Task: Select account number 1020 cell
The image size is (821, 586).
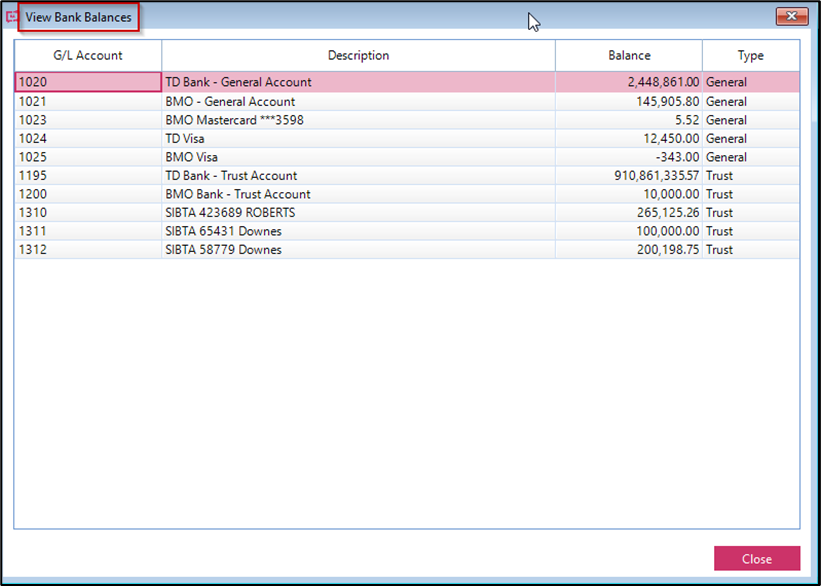Action: 87,82
